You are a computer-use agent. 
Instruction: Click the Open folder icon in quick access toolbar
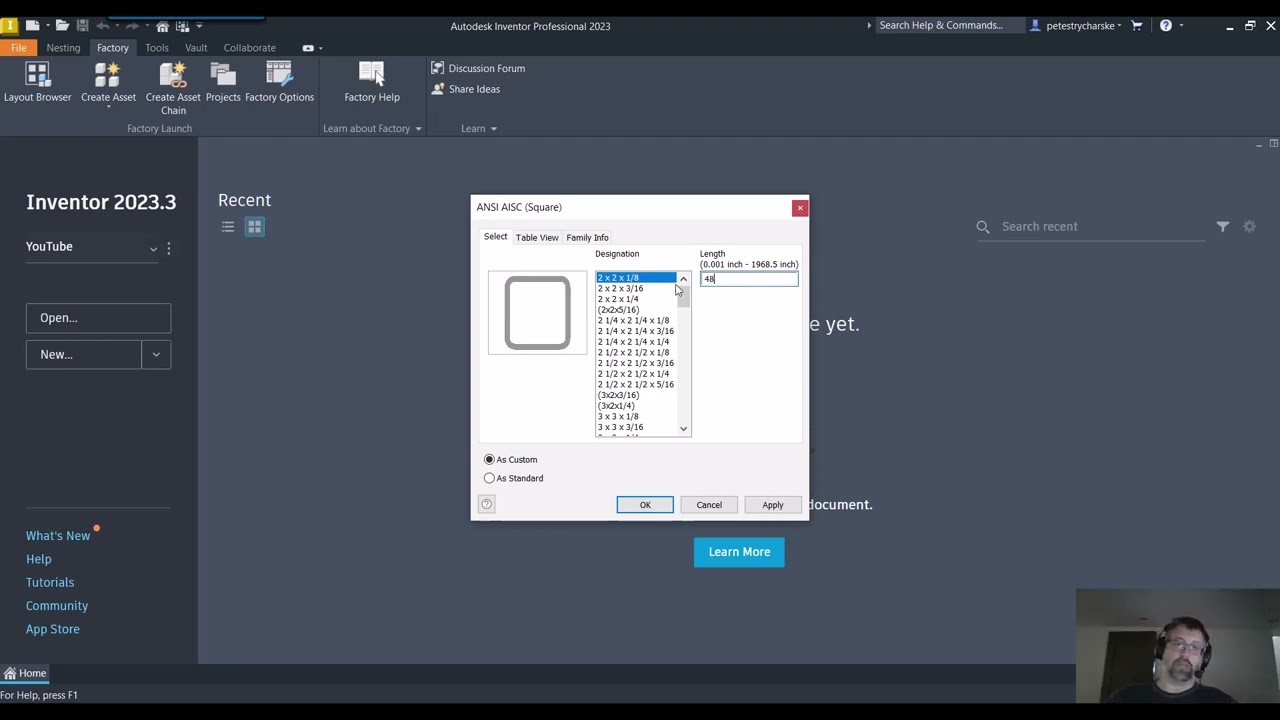[x=62, y=26]
